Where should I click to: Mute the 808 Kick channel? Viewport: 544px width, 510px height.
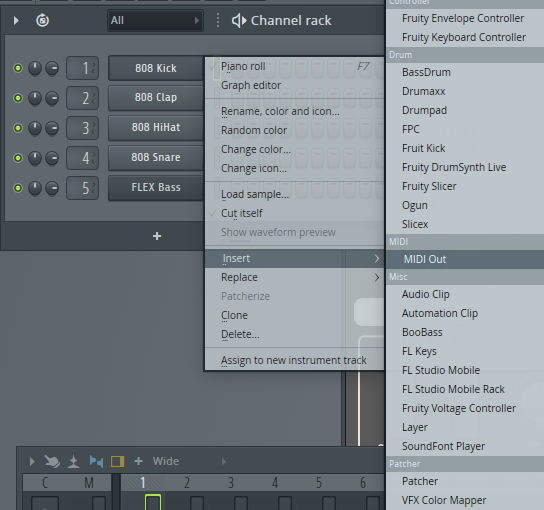(x=18, y=68)
